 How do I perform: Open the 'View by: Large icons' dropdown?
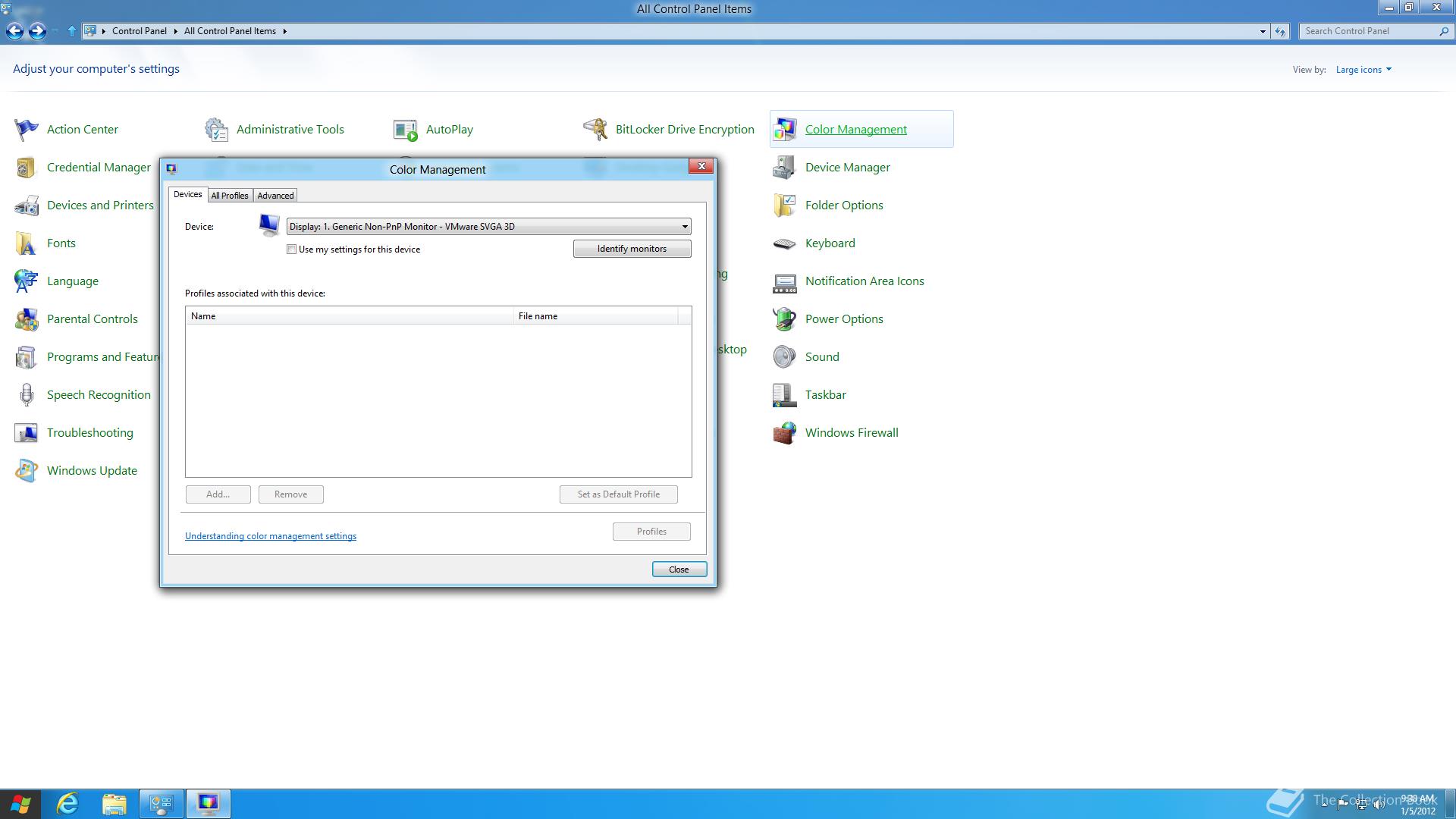(x=1363, y=70)
